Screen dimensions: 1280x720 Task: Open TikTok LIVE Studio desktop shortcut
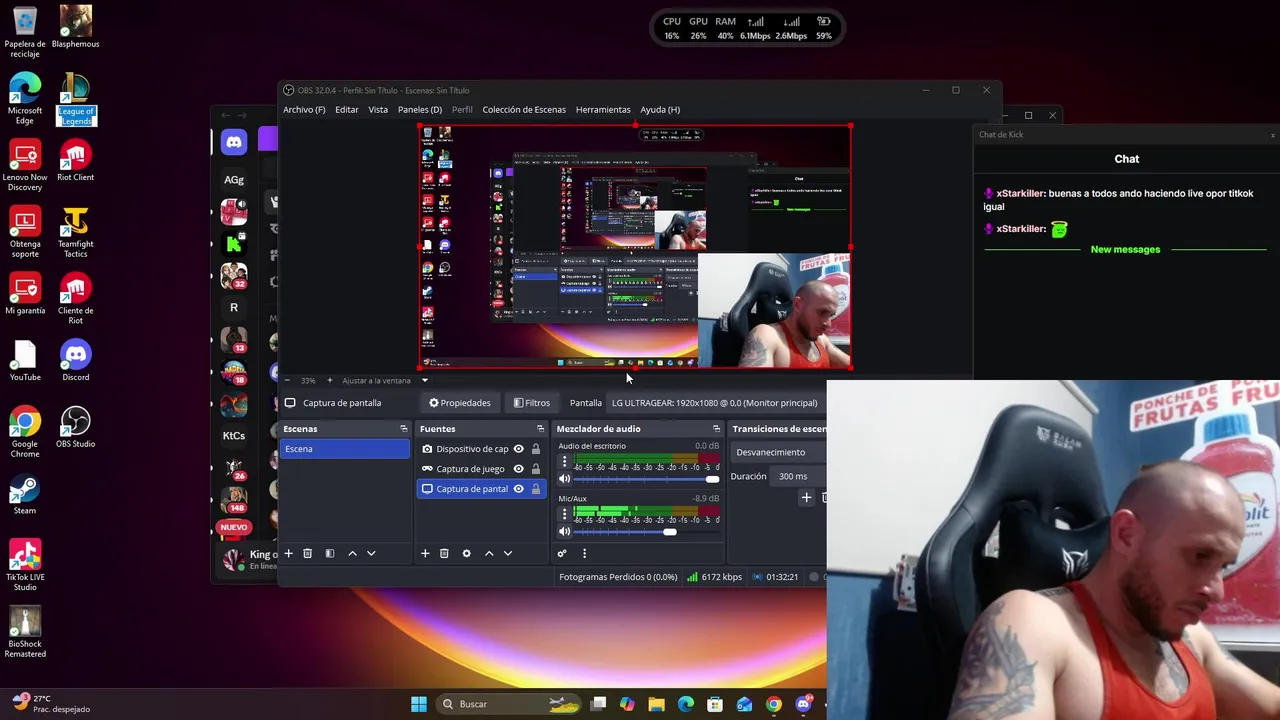(x=25, y=565)
